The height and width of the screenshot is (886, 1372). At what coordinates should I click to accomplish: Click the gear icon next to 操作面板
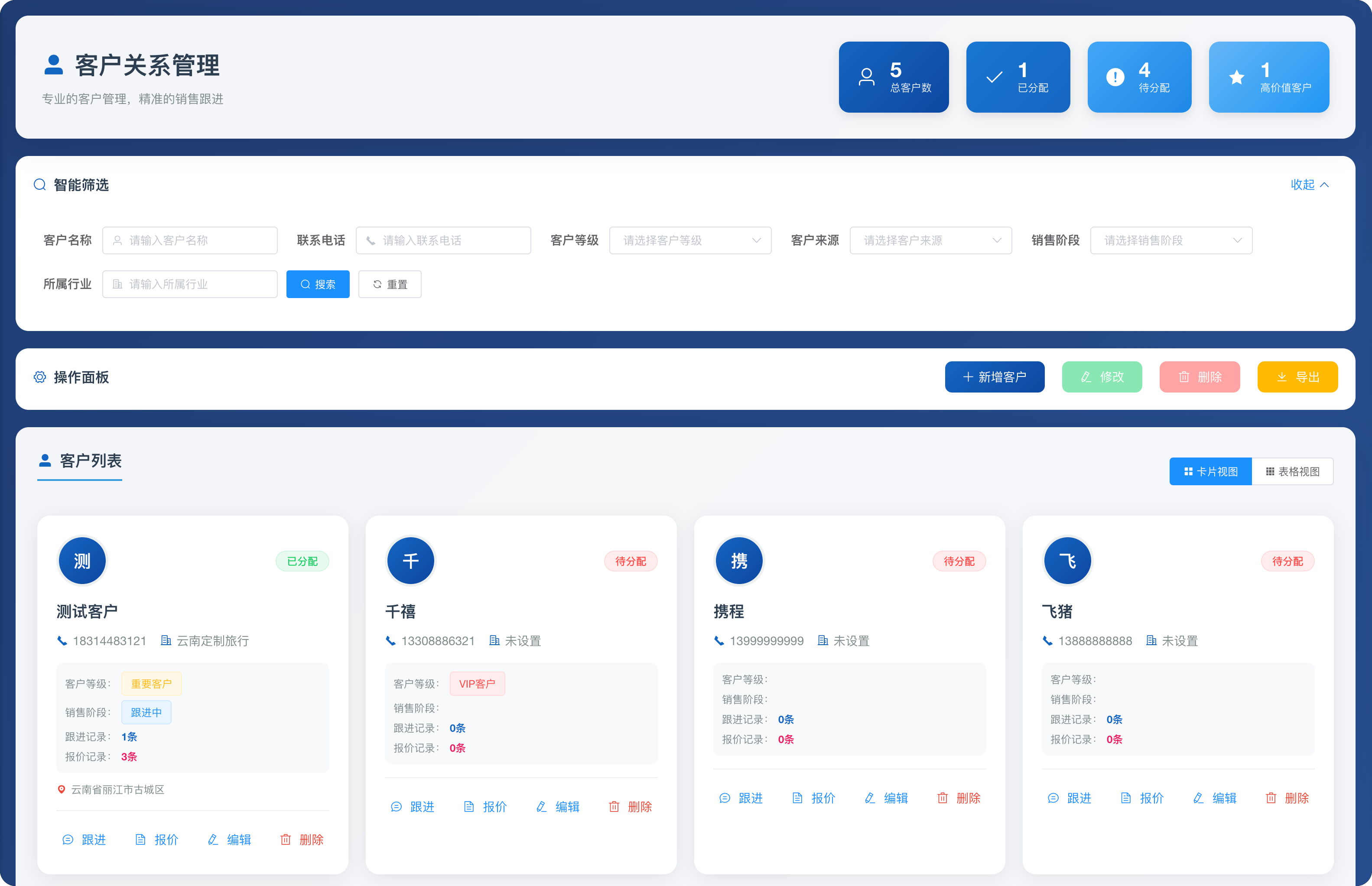40,377
